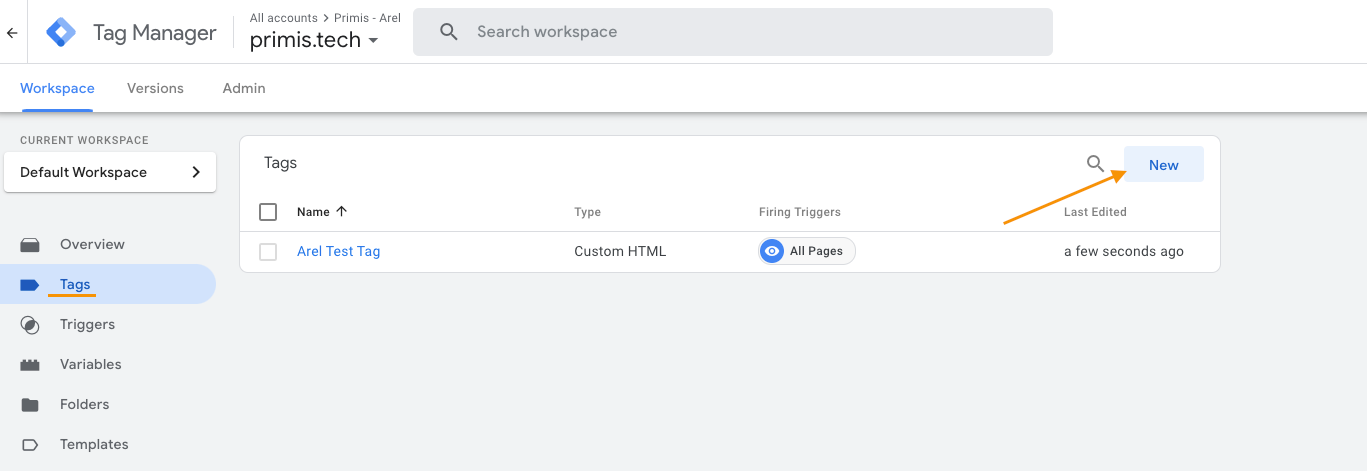Image resolution: width=1367 pixels, height=471 pixels.
Task: Click the Tag Manager logo icon
Action: pos(61,32)
